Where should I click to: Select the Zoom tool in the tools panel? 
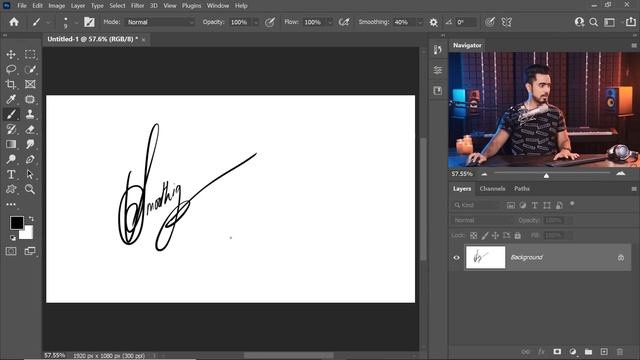pyautogui.click(x=30, y=189)
